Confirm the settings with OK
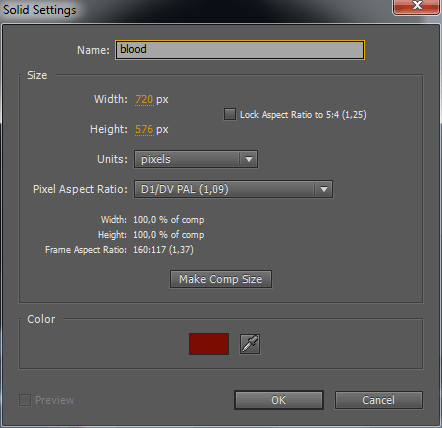Viewport: 442px width, 428px height. click(279, 400)
